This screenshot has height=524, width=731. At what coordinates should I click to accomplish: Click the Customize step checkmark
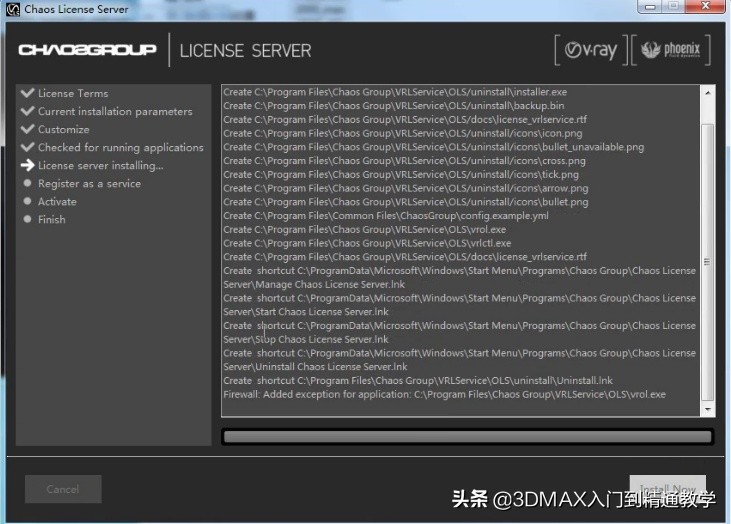pyautogui.click(x=28, y=129)
